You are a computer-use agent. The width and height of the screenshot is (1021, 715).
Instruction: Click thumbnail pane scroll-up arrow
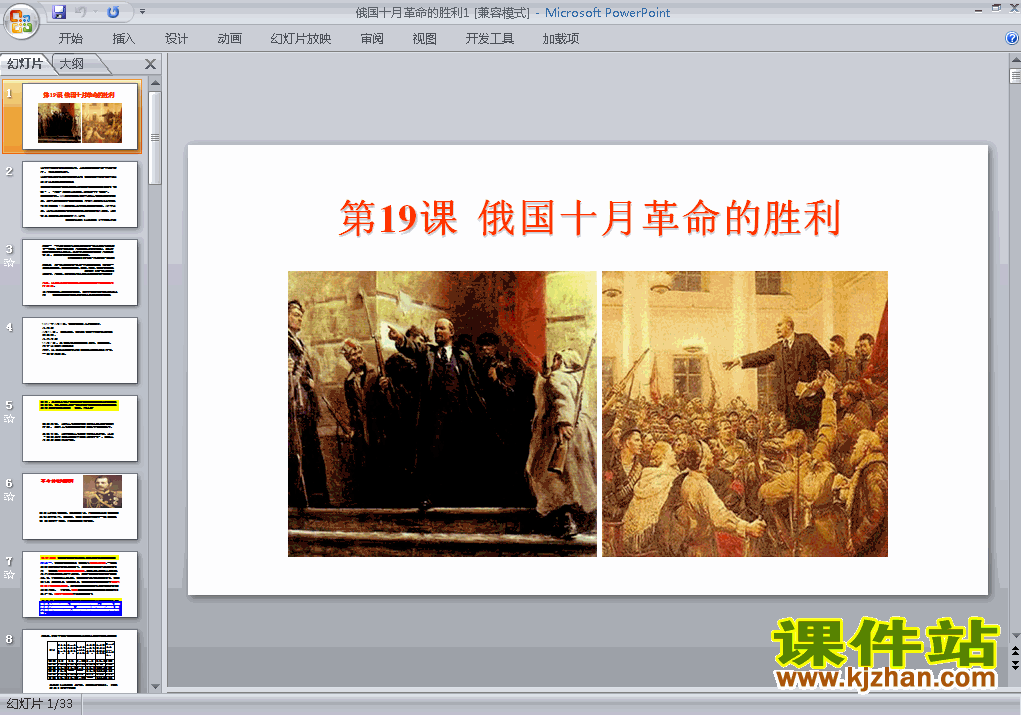click(155, 83)
